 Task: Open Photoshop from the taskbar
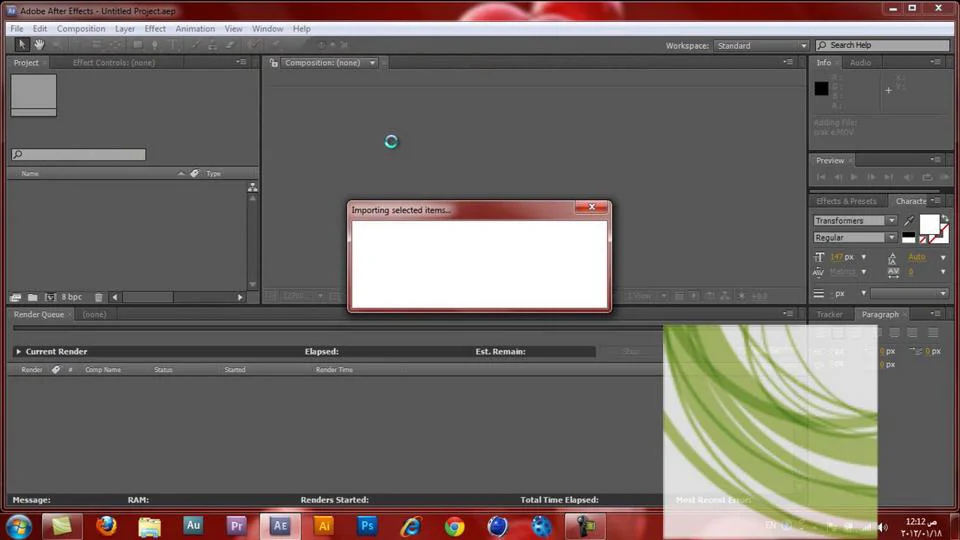tap(367, 525)
